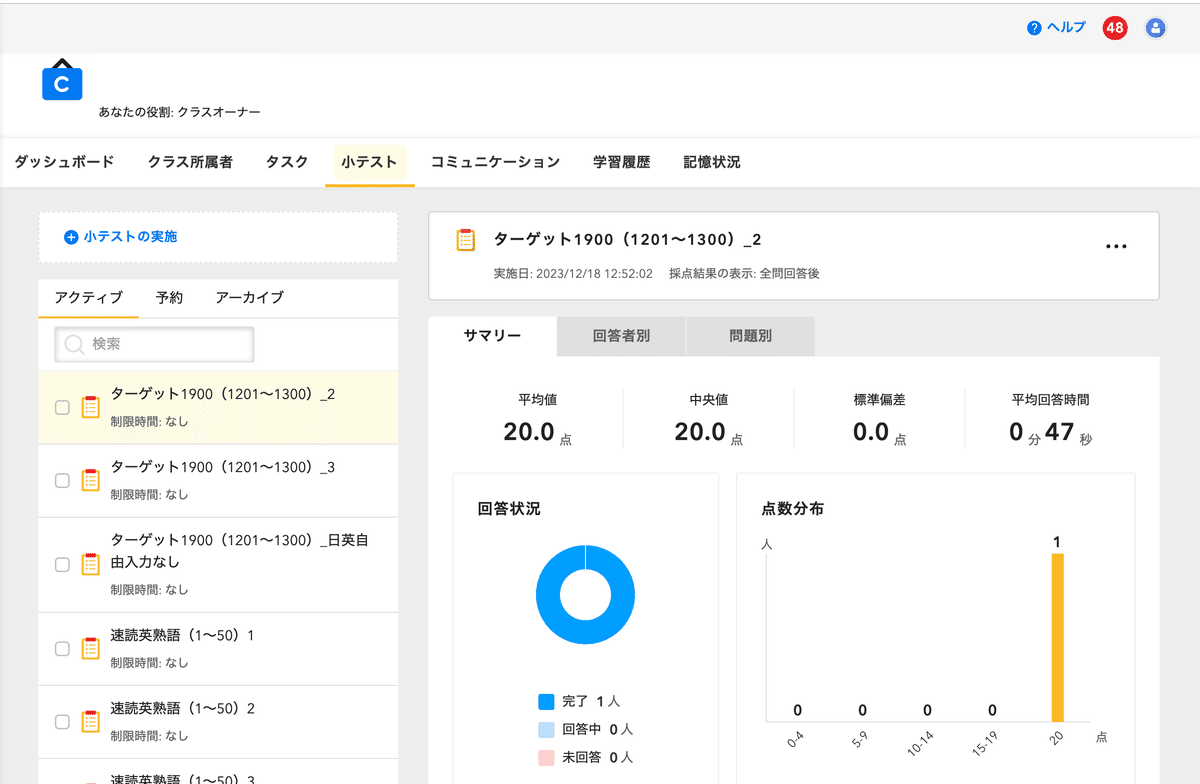Screen dimensions: 1200x784
Task: Open quiz ターゲット1900（1201〜1300）_3
Action: [x=223, y=467]
